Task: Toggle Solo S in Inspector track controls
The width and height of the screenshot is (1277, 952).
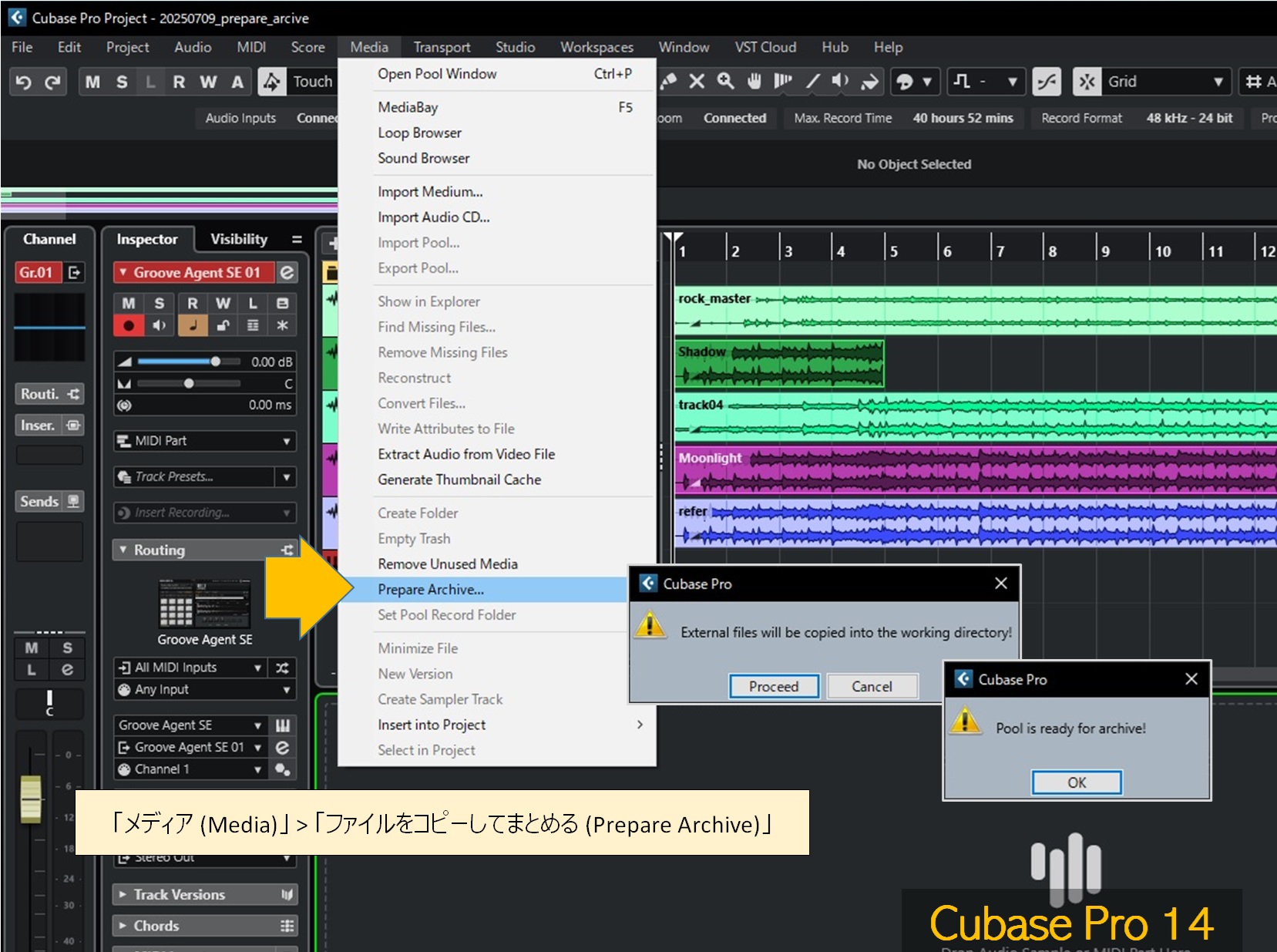Action: coord(160,304)
